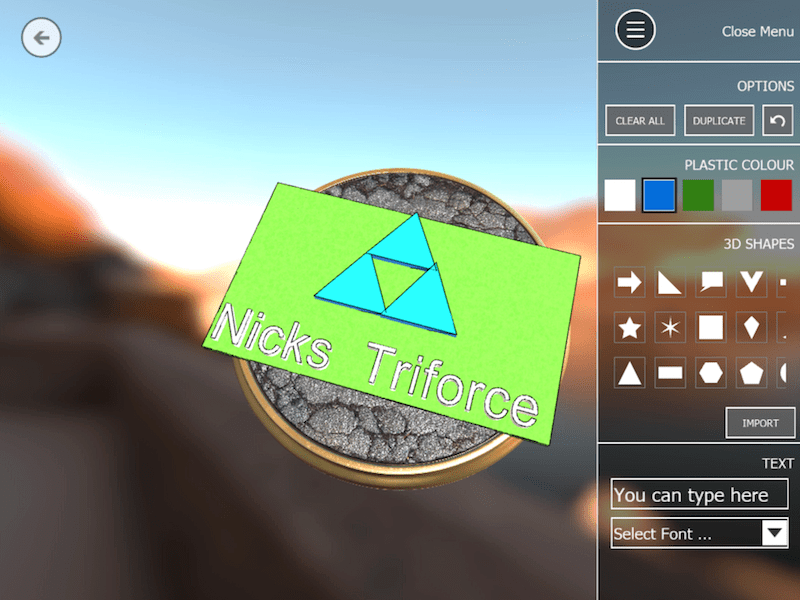800x600 pixels.
Task: Add the pentagon 3D shape
Action: tap(752, 372)
